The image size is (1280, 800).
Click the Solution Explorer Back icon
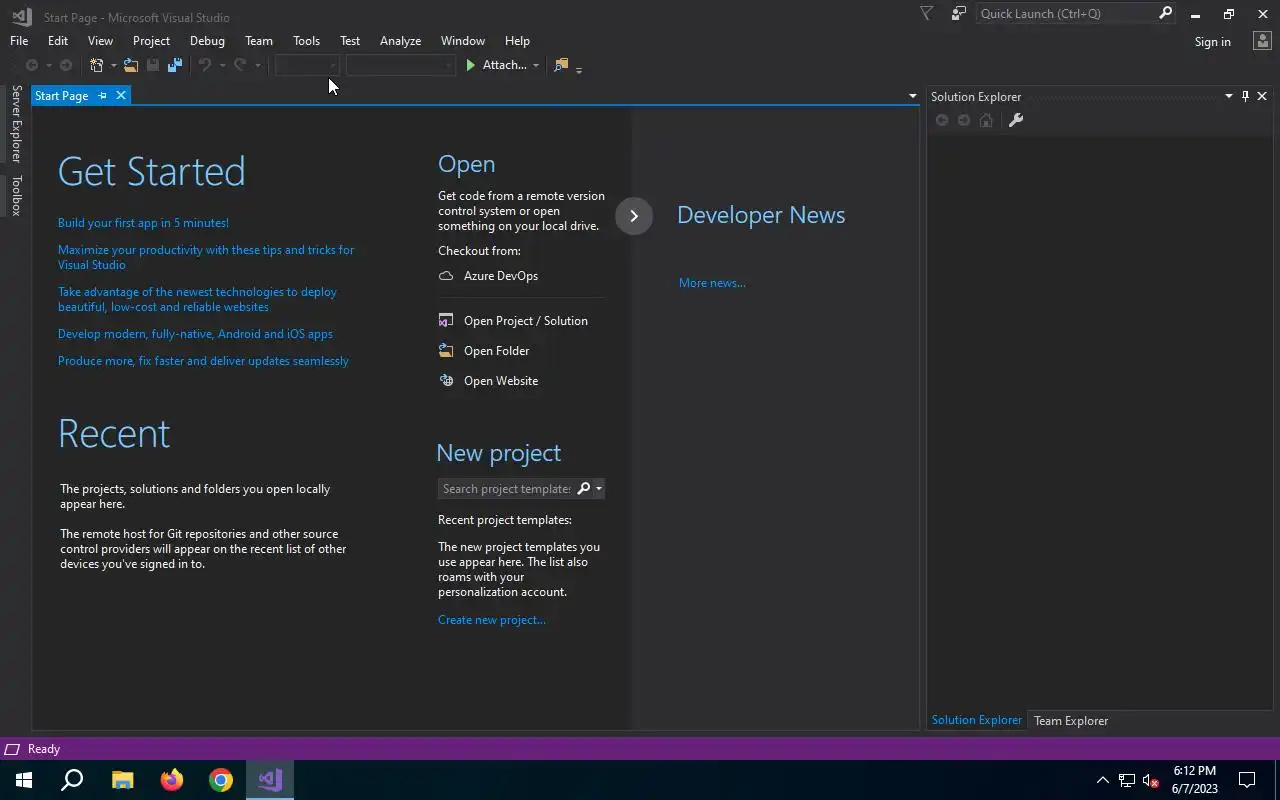pos(942,120)
